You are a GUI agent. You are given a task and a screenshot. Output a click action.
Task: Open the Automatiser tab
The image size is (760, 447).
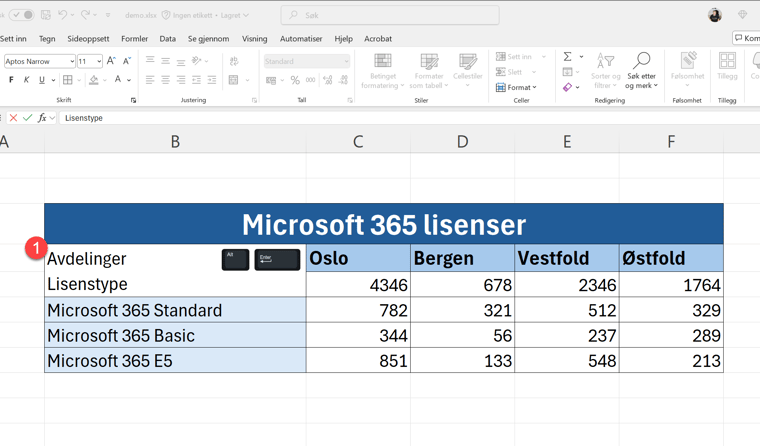point(301,39)
